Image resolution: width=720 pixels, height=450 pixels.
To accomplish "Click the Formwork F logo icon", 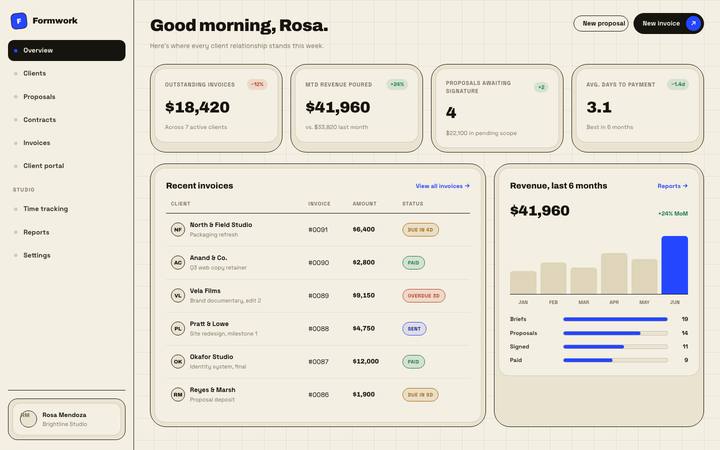I will click(x=19, y=21).
